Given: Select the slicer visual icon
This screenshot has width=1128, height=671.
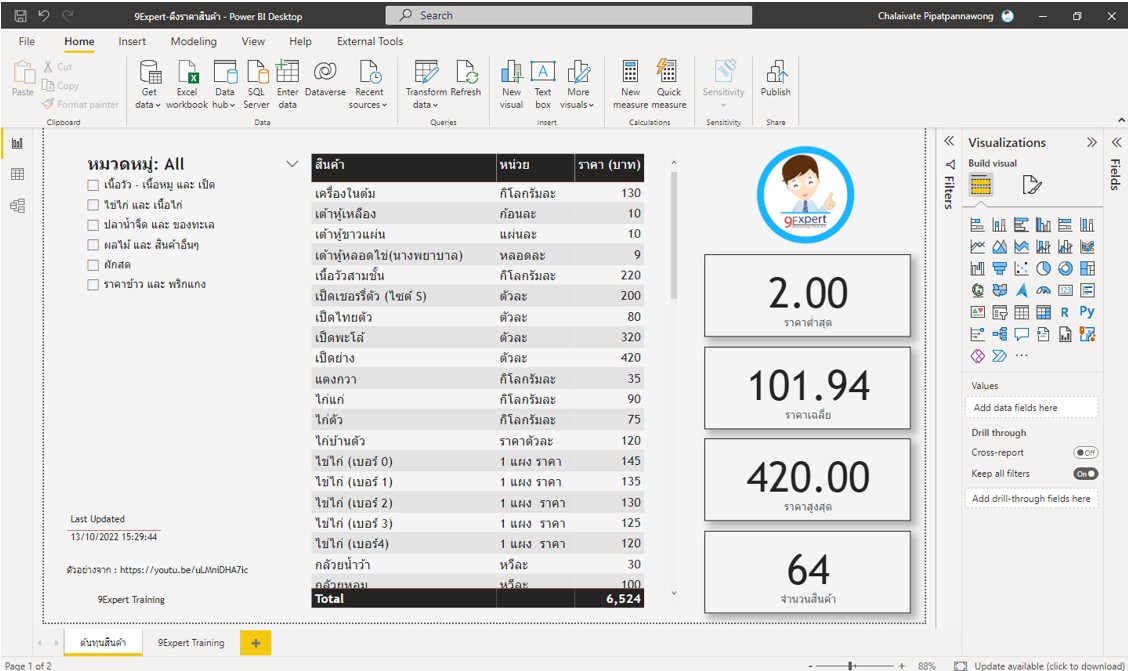Looking at the screenshot, I should point(1002,312).
